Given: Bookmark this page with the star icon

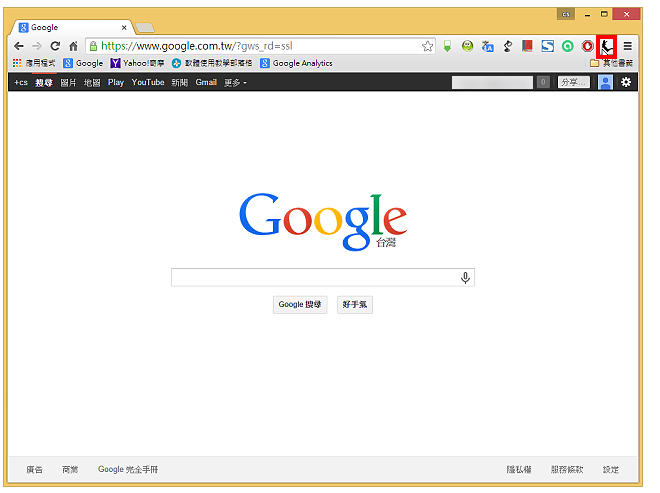Looking at the screenshot, I should coord(427,46).
